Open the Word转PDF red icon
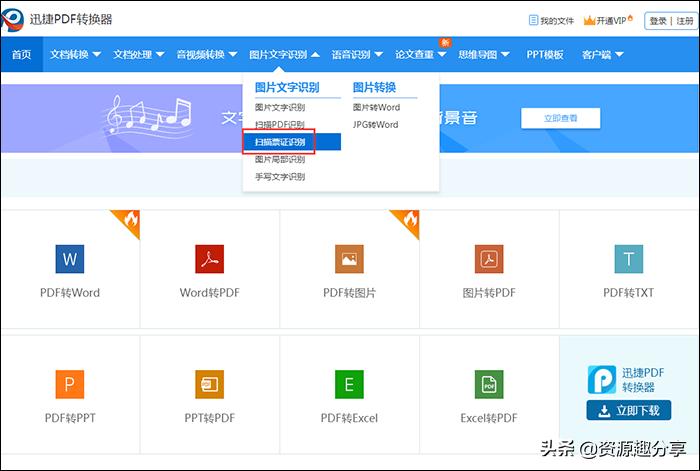The image size is (700, 471). [x=209, y=259]
